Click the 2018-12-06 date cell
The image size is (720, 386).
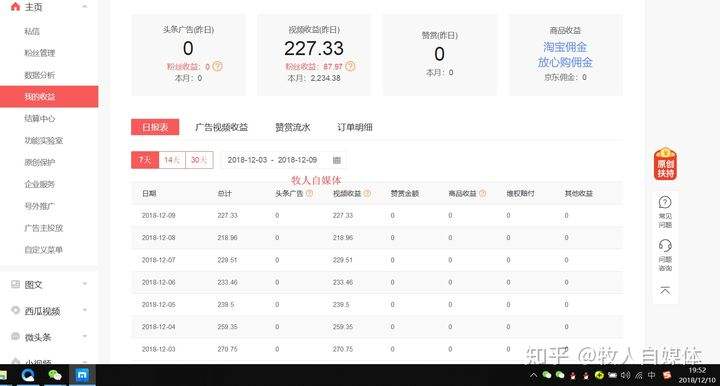[158, 282]
